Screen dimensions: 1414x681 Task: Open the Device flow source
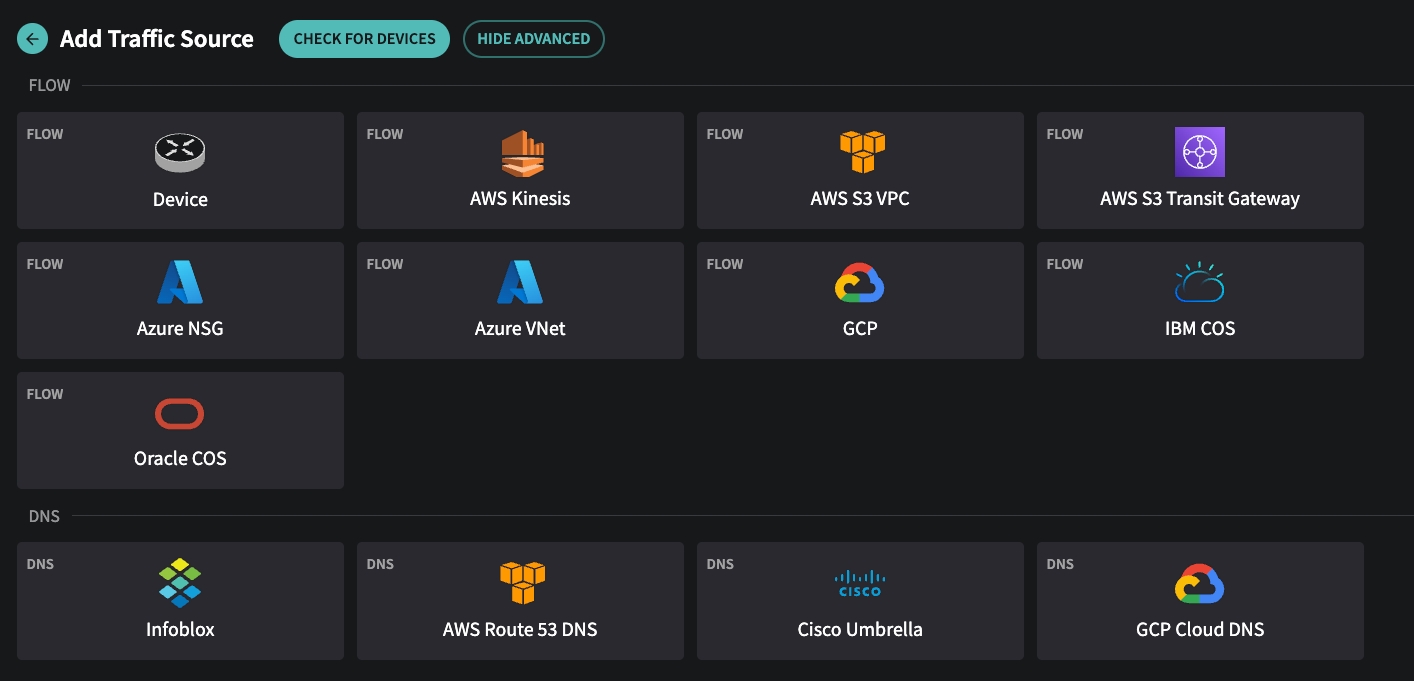coord(180,170)
